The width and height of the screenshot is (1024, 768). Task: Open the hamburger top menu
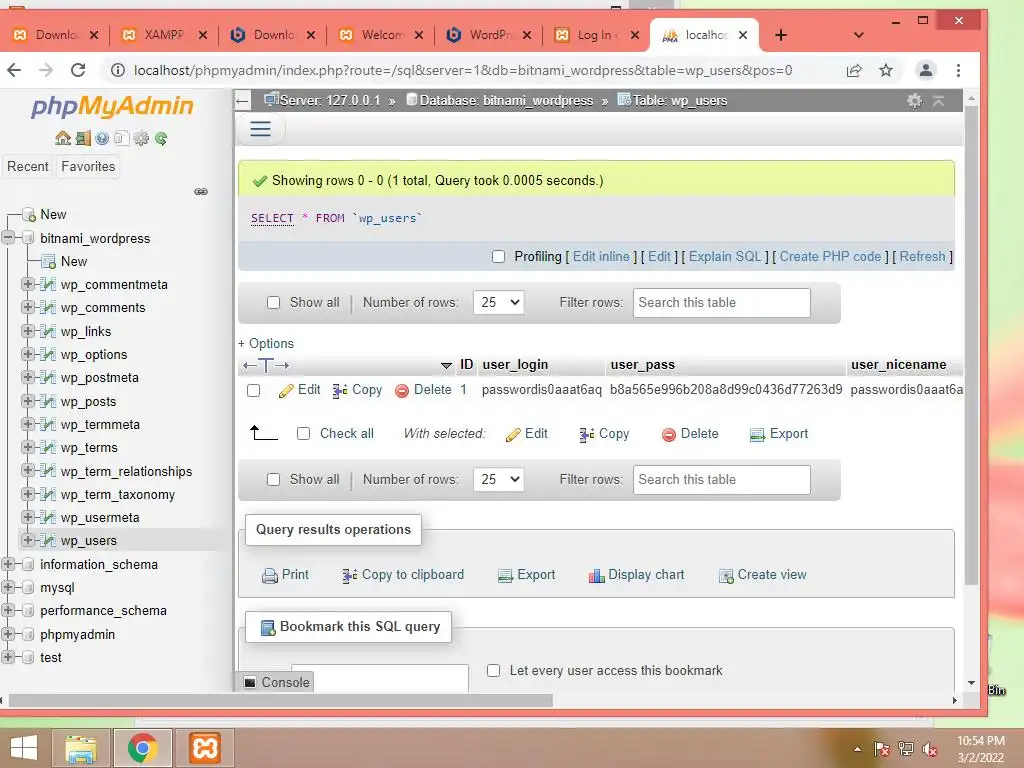pyautogui.click(x=261, y=129)
